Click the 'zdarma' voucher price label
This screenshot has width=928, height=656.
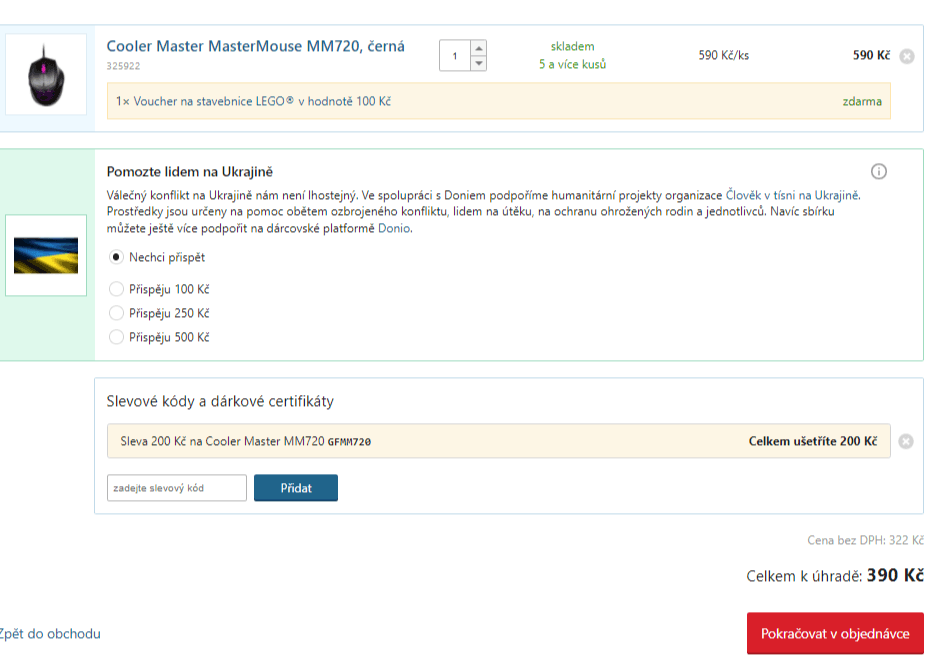[862, 101]
